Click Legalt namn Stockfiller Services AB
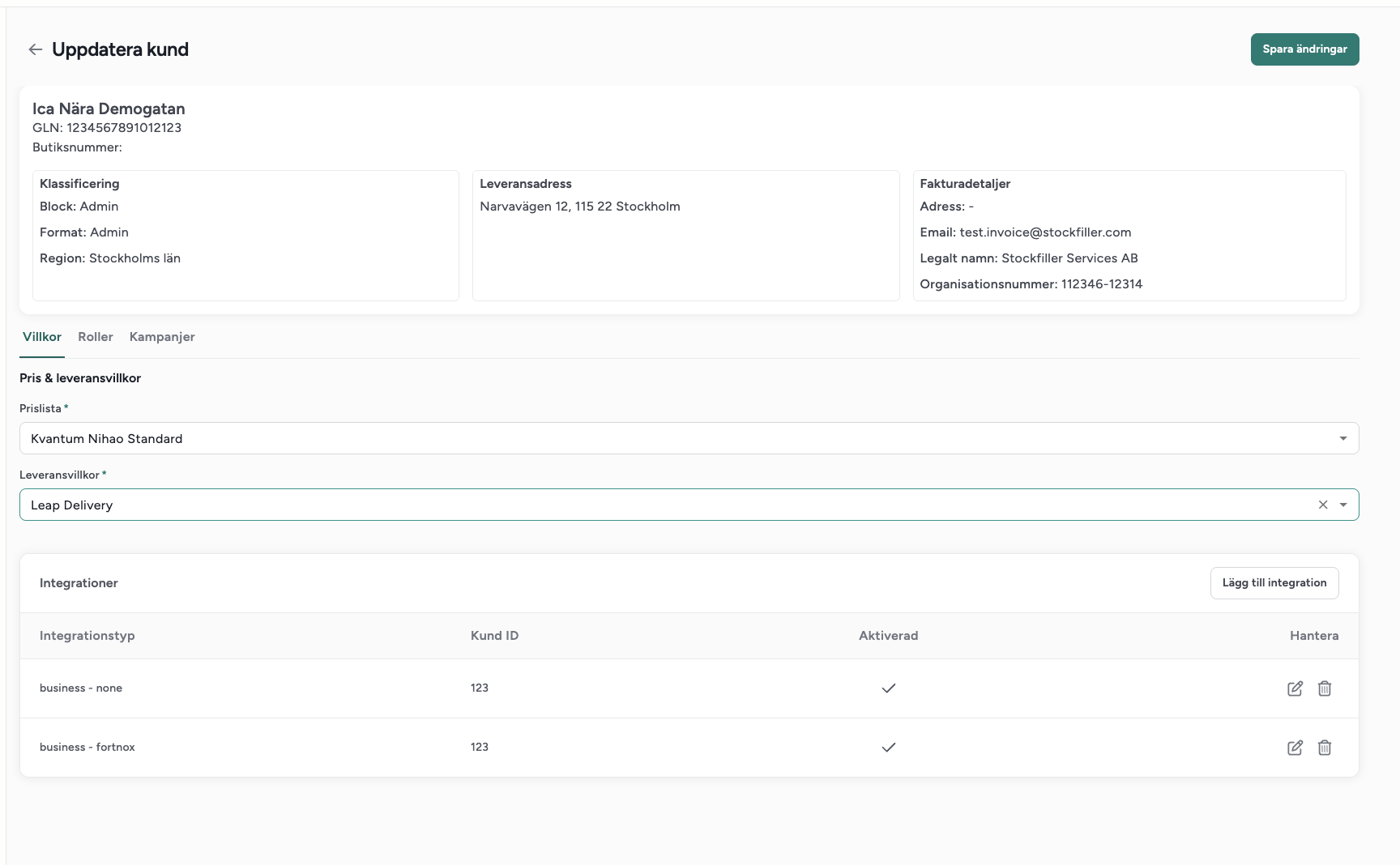The width and height of the screenshot is (1400, 865). tap(1029, 258)
